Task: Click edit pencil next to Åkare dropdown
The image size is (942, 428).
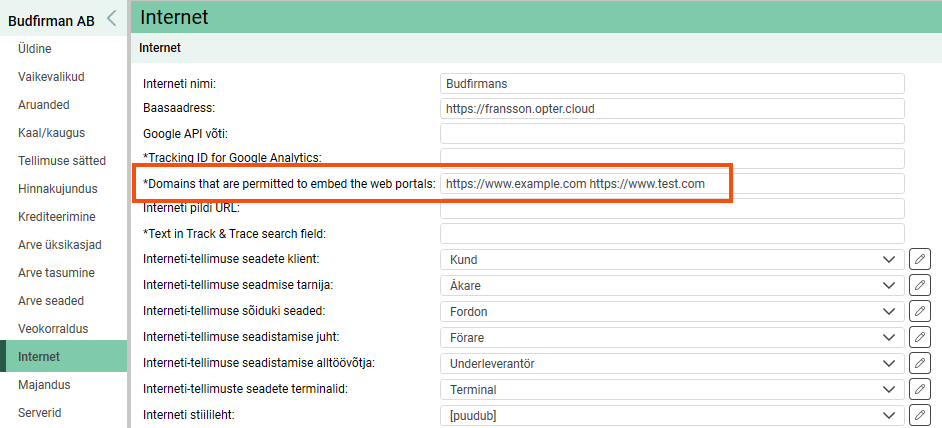Action: point(920,285)
